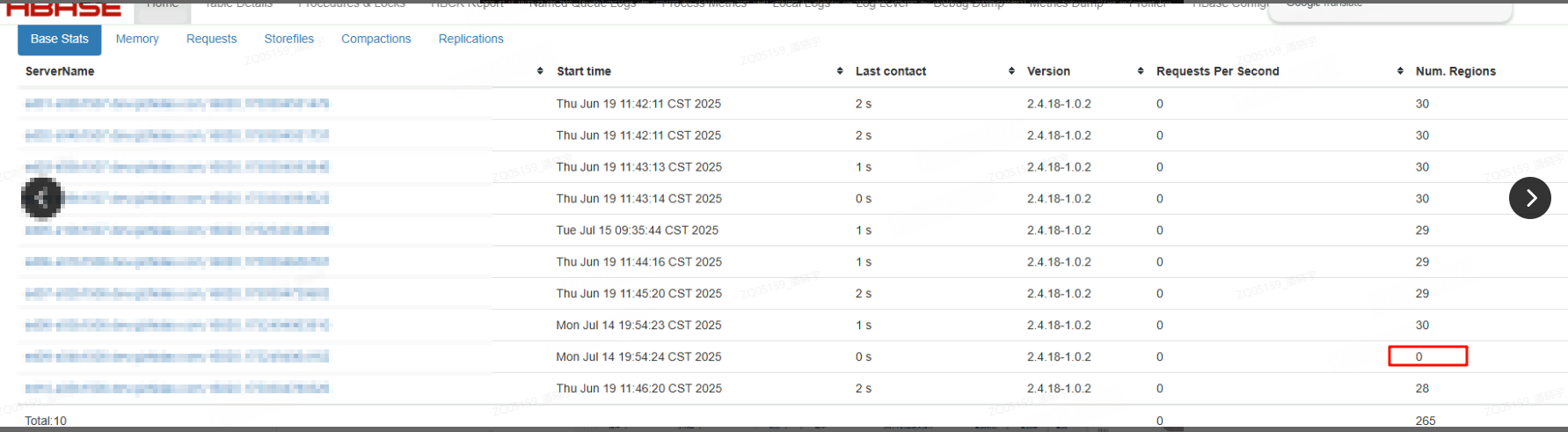Click the sort icon for the Start time column
The width and height of the screenshot is (1568, 432).
pyautogui.click(x=840, y=71)
